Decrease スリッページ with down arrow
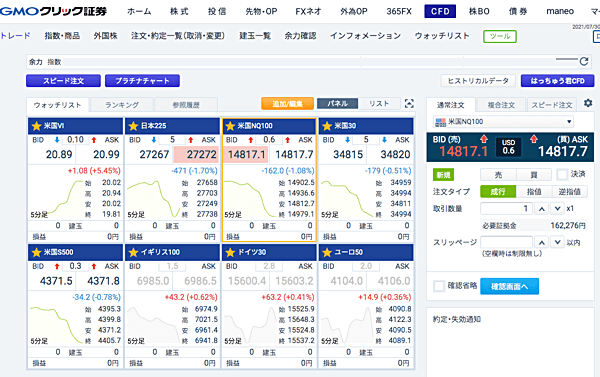The height and width of the screenshot is (377, 600). click(x=558, y=242)
